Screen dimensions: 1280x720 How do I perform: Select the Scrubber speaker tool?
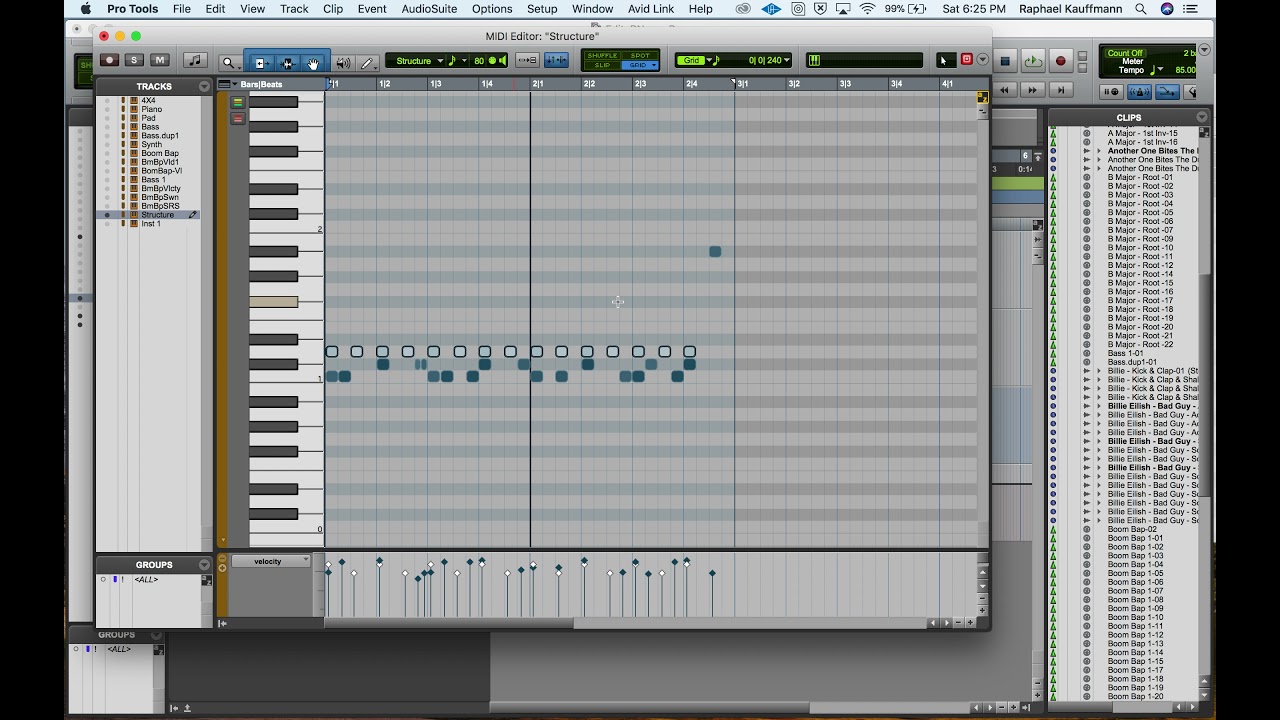click(x=343, y=62)
